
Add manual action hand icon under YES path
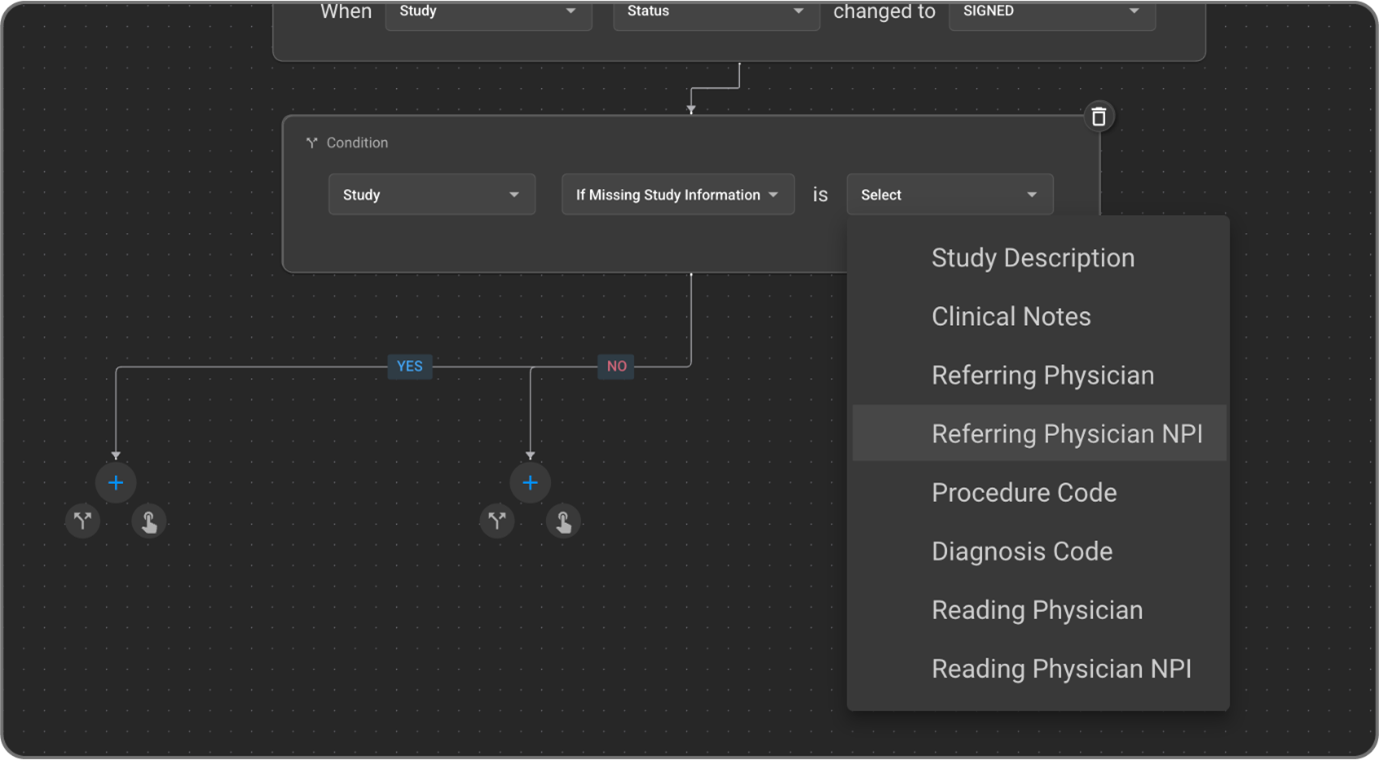149,521
